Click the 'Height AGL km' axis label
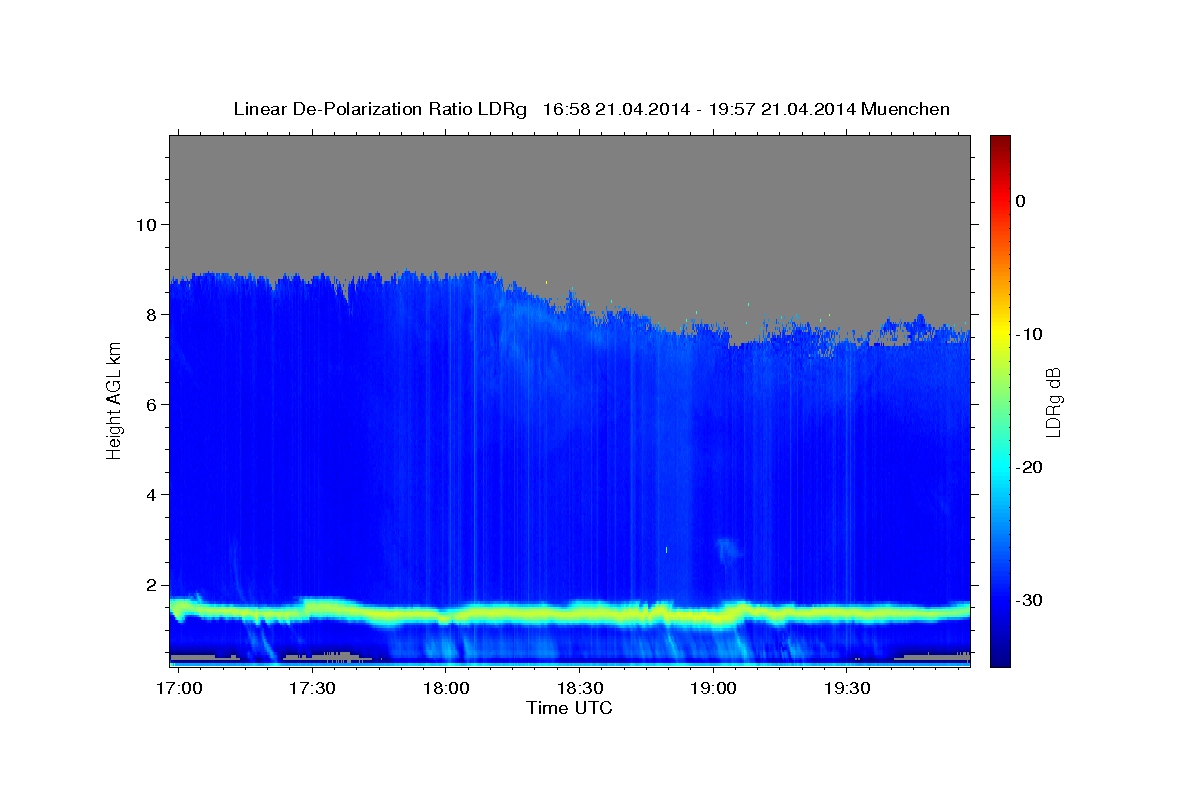Screen dimensions: 1200x800 (x=114, y=401)
